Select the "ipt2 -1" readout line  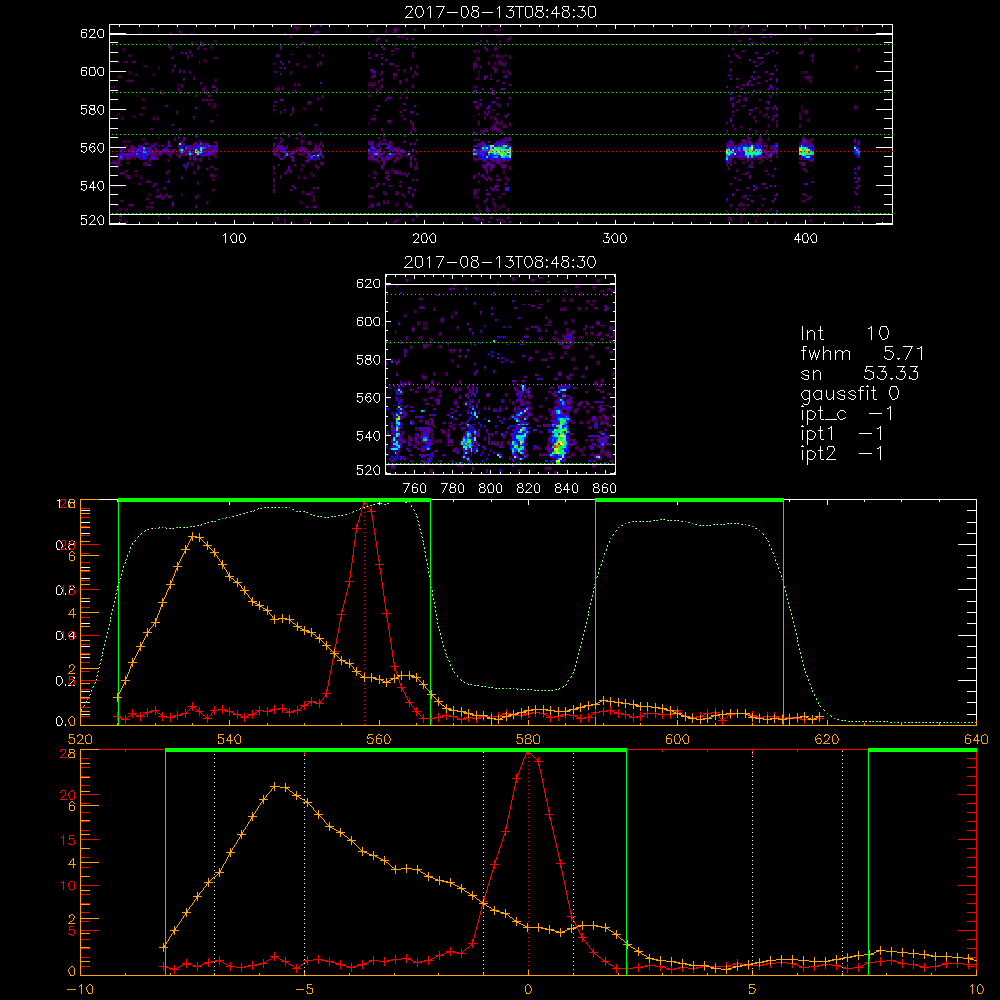(842, 453)
